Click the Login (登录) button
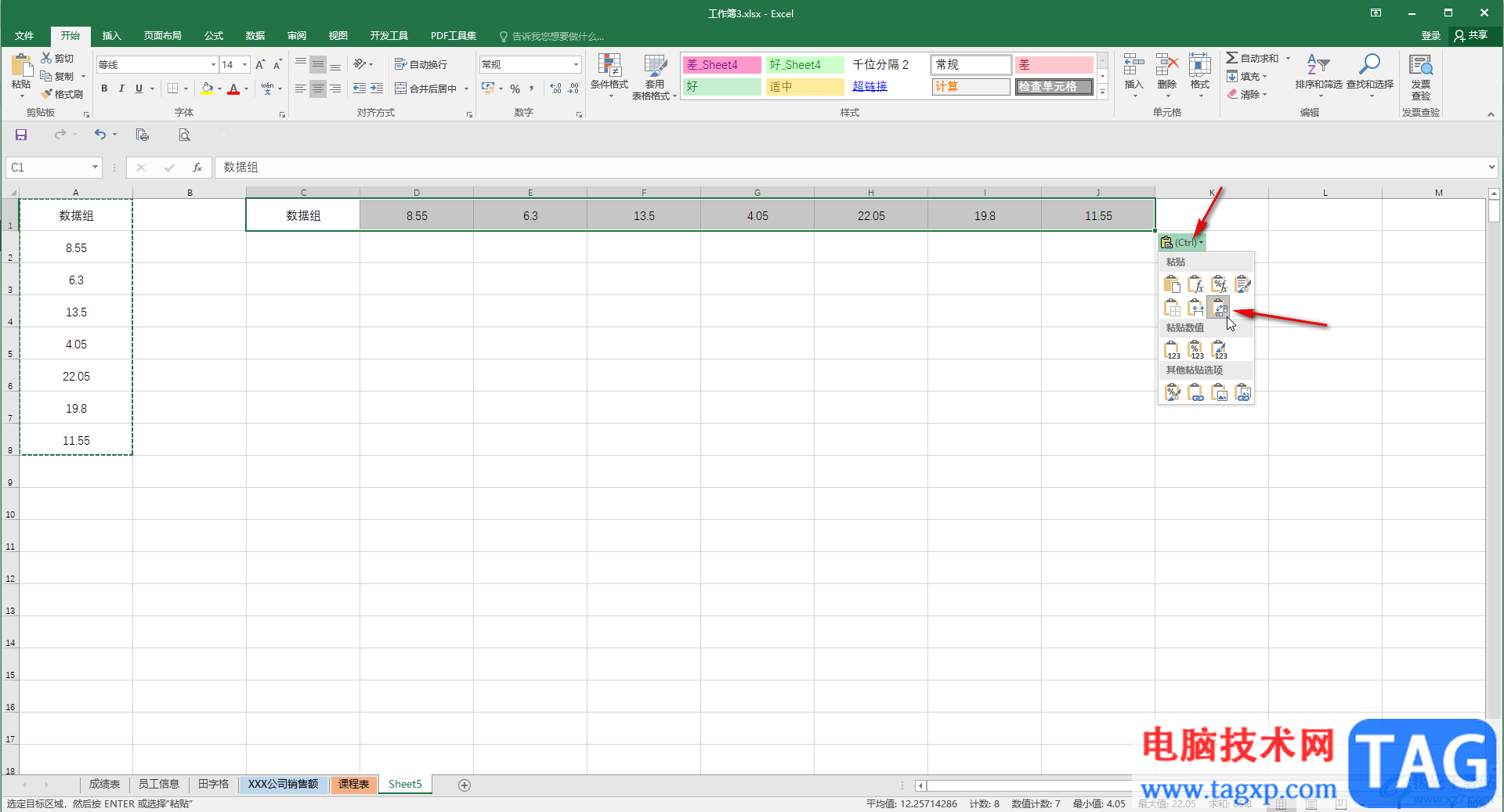Viewport: 1504px width, 812px height. (x=1430, y=36)
